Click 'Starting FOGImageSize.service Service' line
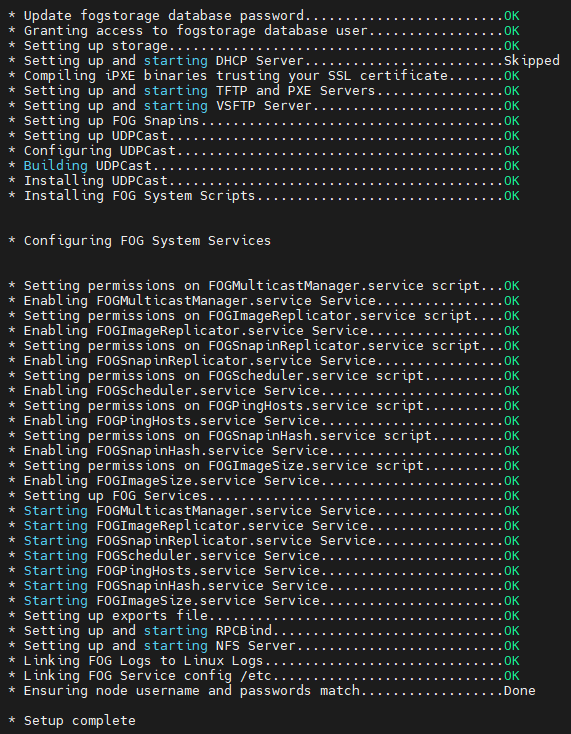 coord(264,600)
